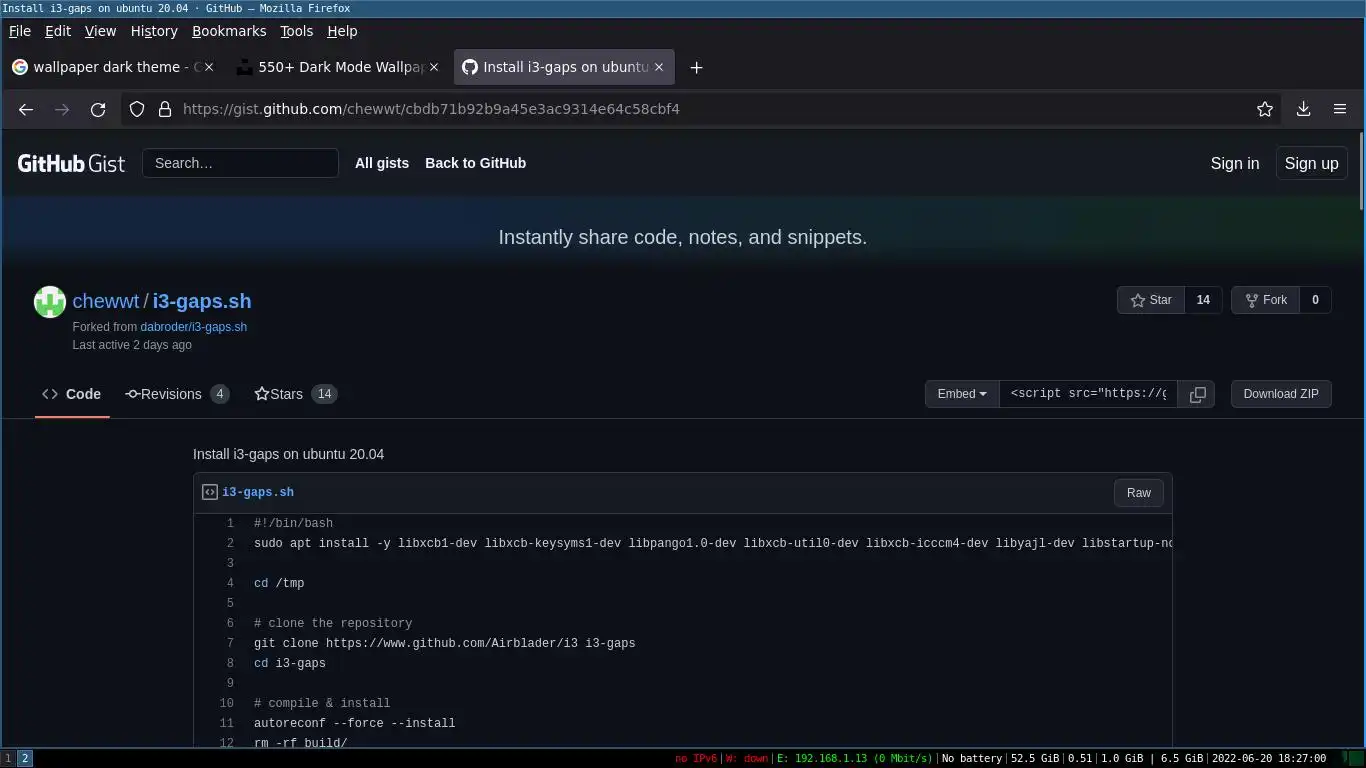Close the 'wallpaper dark theme' tab

click(210, 67)
